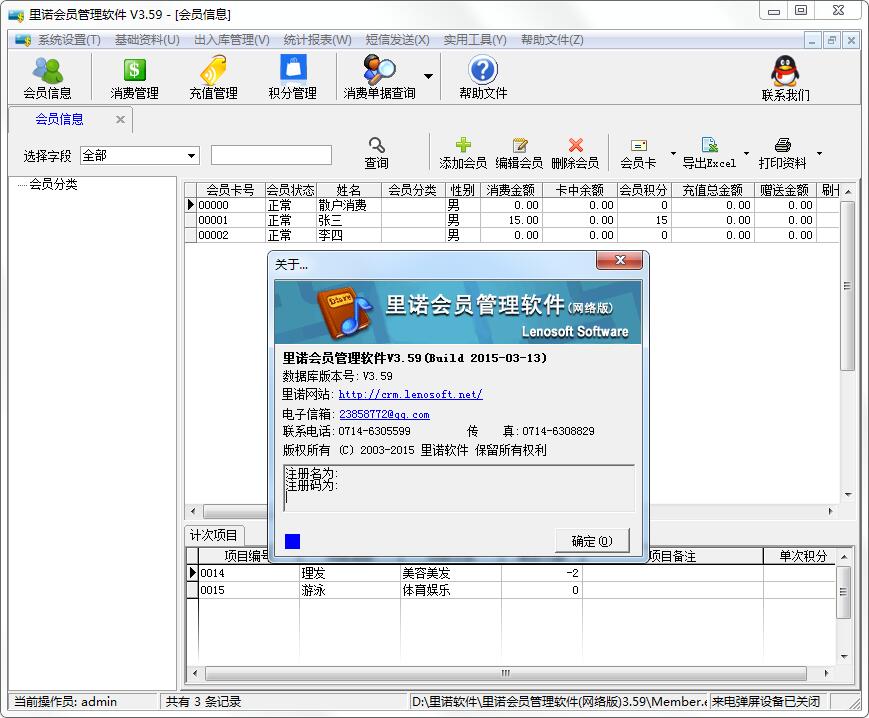Click the 卡中余额 column header
This screenshot has width=869, height=718.
pos(579,190)
